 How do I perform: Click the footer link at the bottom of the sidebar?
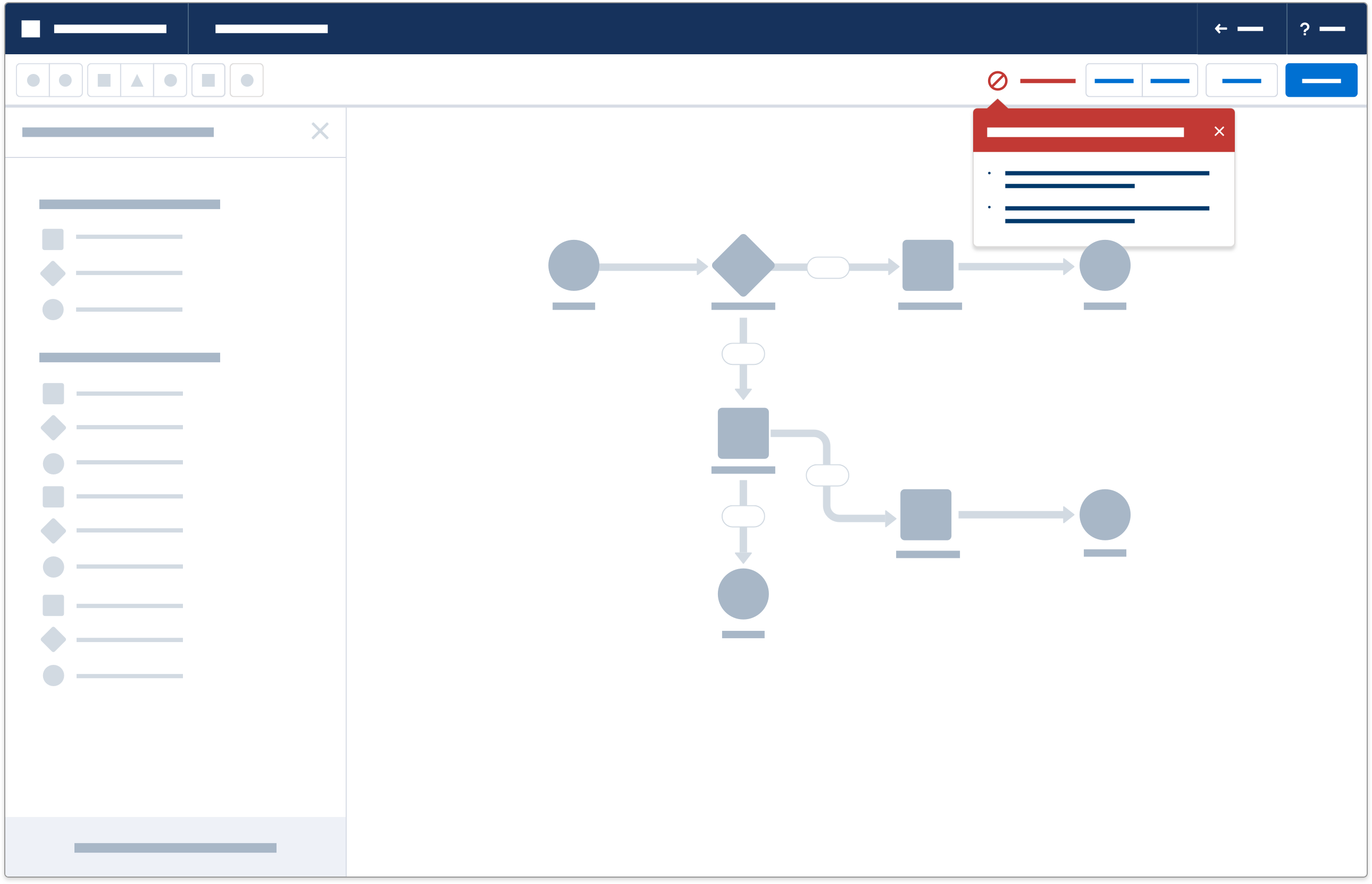[x=175, y=847]
